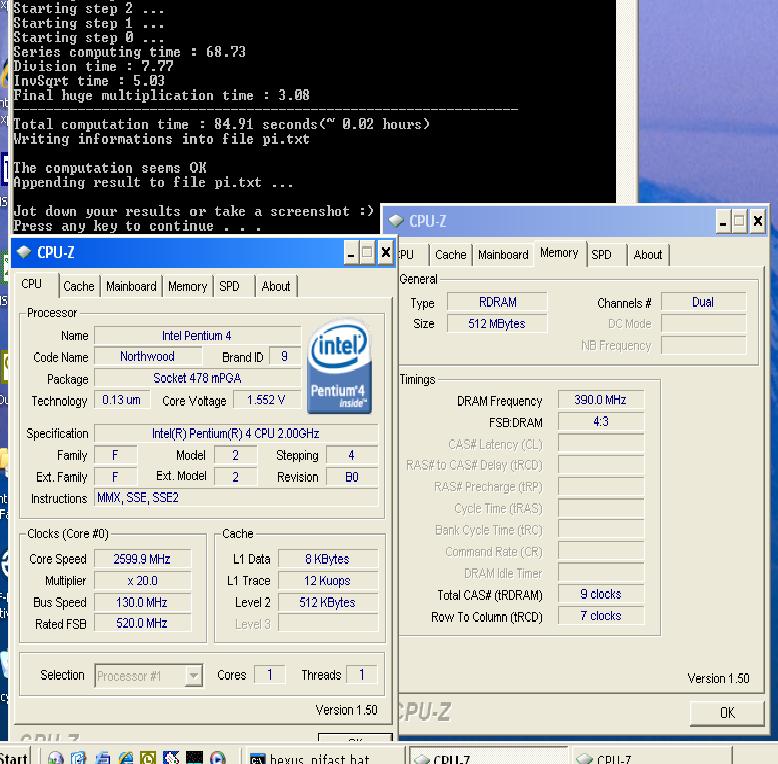
Task: Click the Channels # value 'Dual'
Action: 703,302
